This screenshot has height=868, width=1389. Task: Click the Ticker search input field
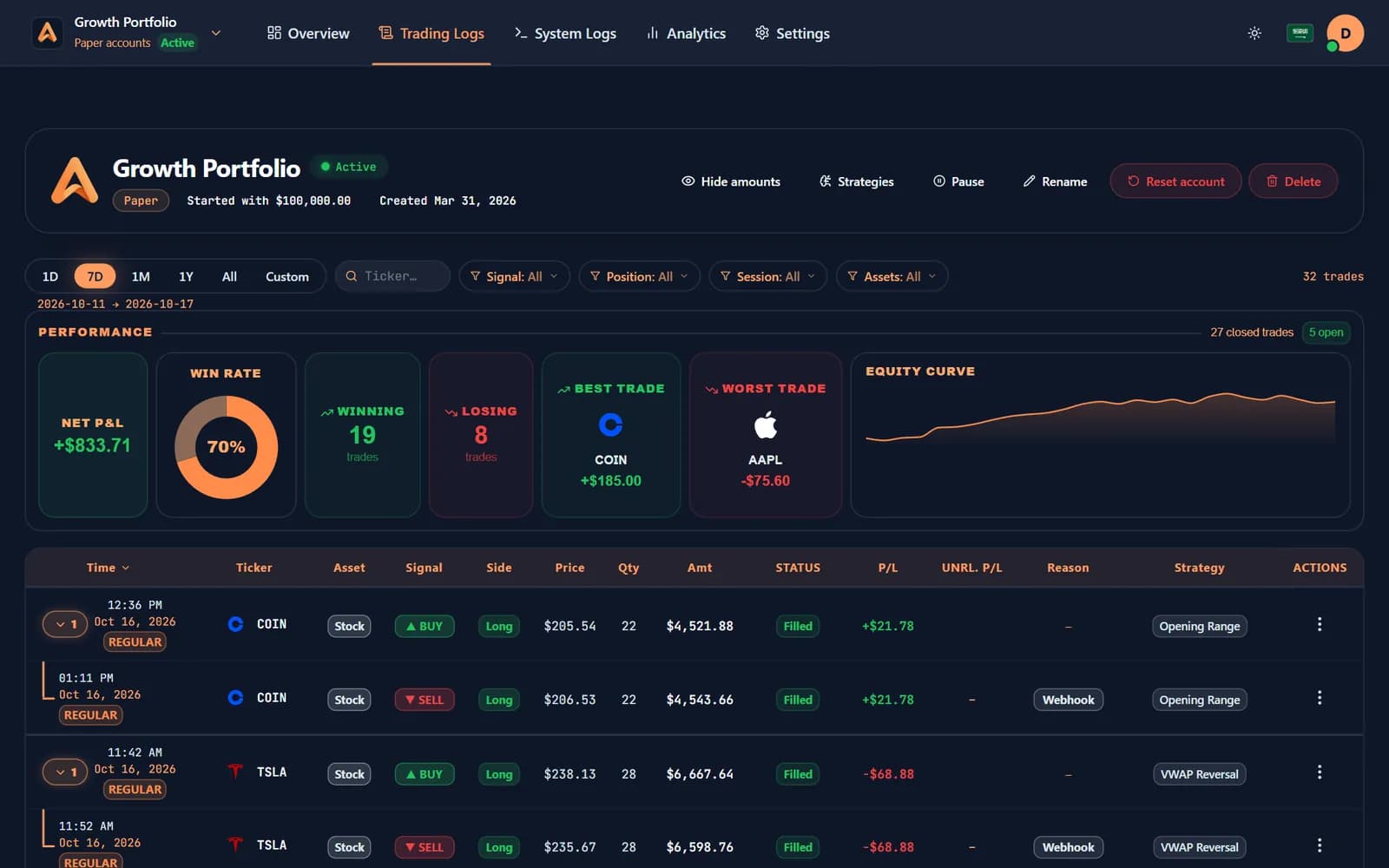392,276
